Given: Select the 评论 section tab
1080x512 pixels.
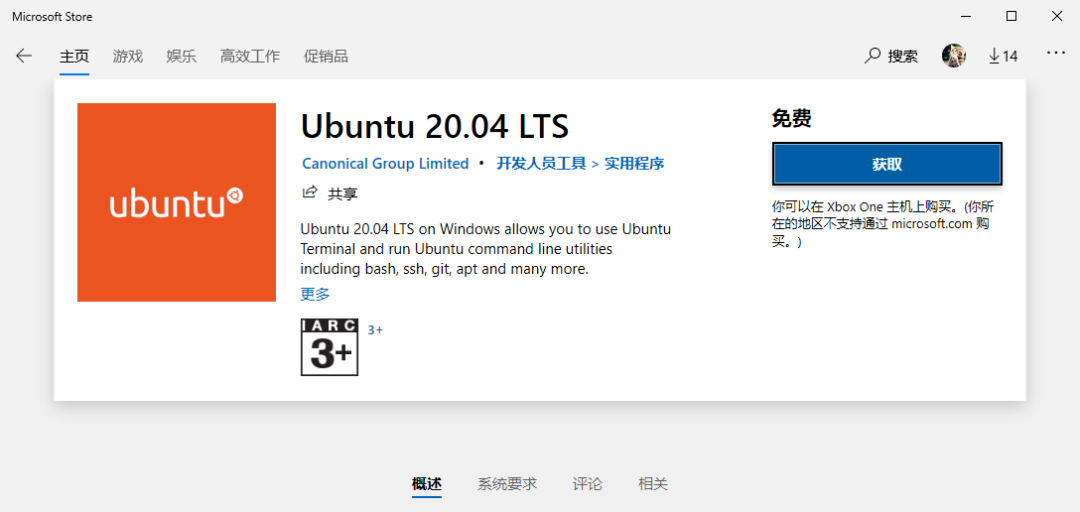Looking at the screenshot, I should coord(587,484).
